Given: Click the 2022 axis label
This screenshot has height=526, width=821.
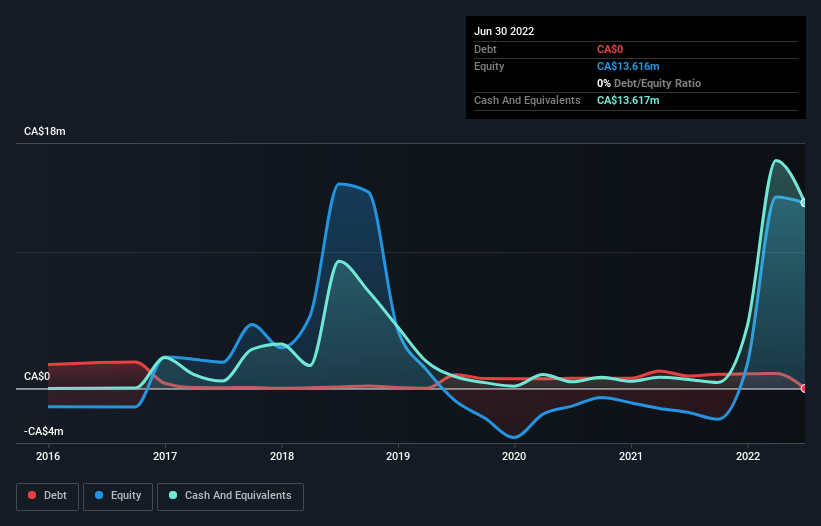Looking at the screenshot, I should 748,456.
